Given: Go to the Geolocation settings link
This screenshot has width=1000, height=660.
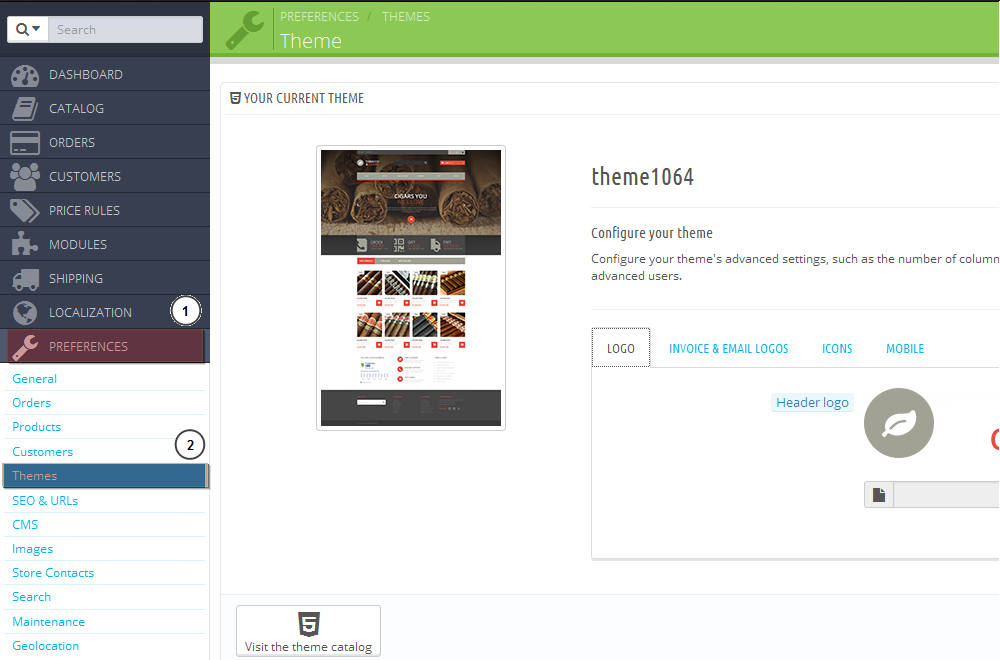Looking at the screenshot, I should (45, 645).
